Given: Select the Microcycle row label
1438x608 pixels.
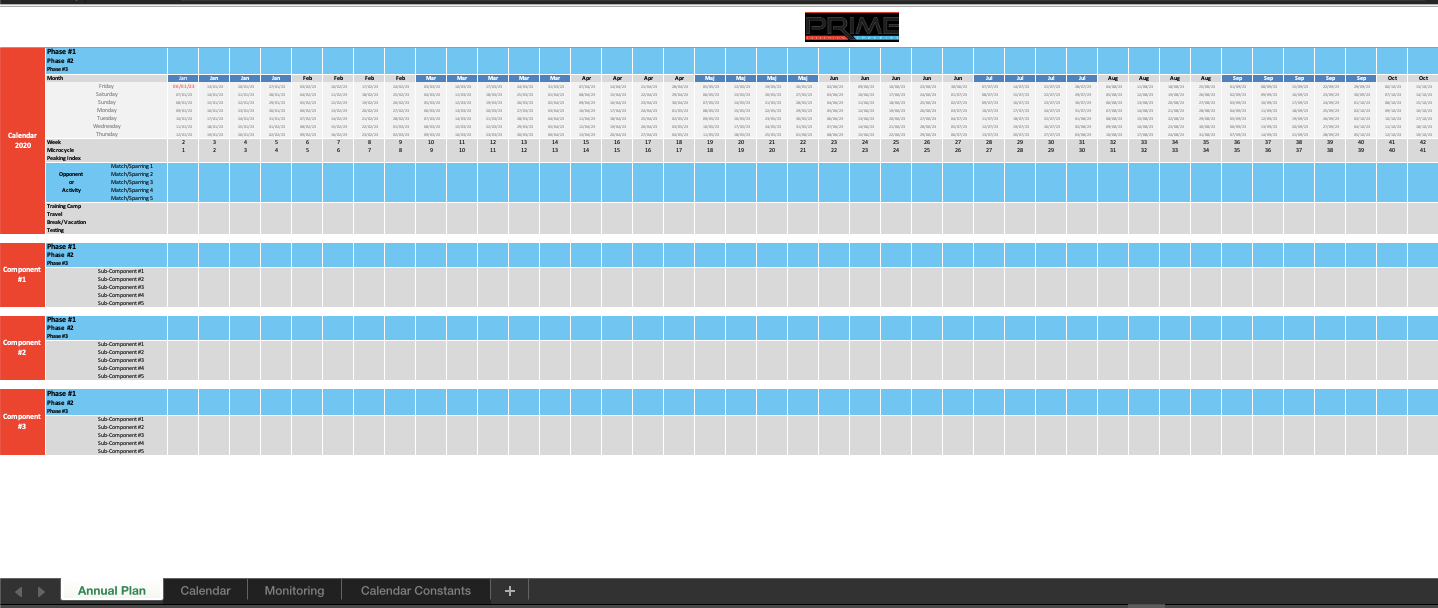Looking at the screenshot, I should pos(60,150).
